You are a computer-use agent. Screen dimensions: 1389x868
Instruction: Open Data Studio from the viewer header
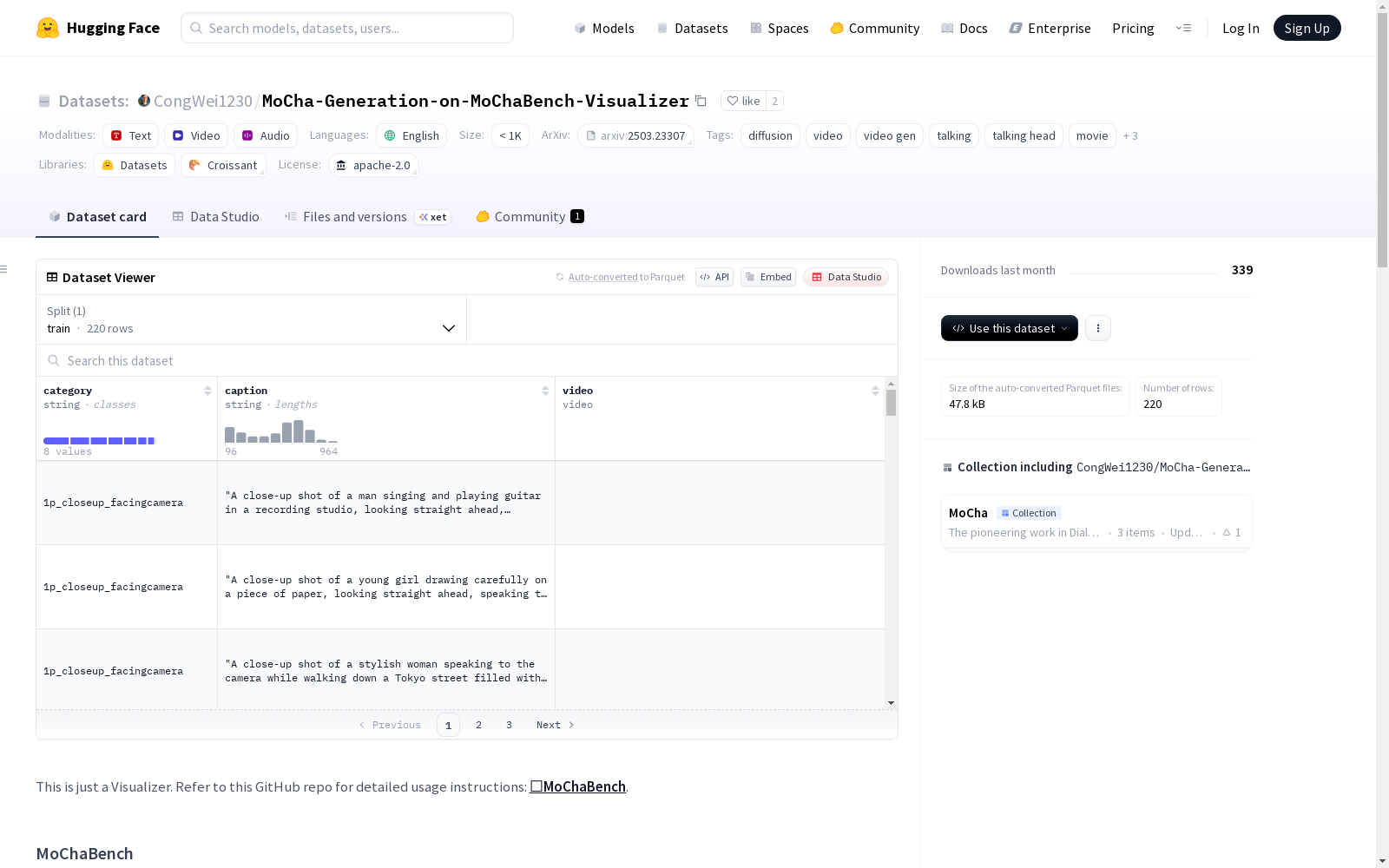[x=846, y=277]
